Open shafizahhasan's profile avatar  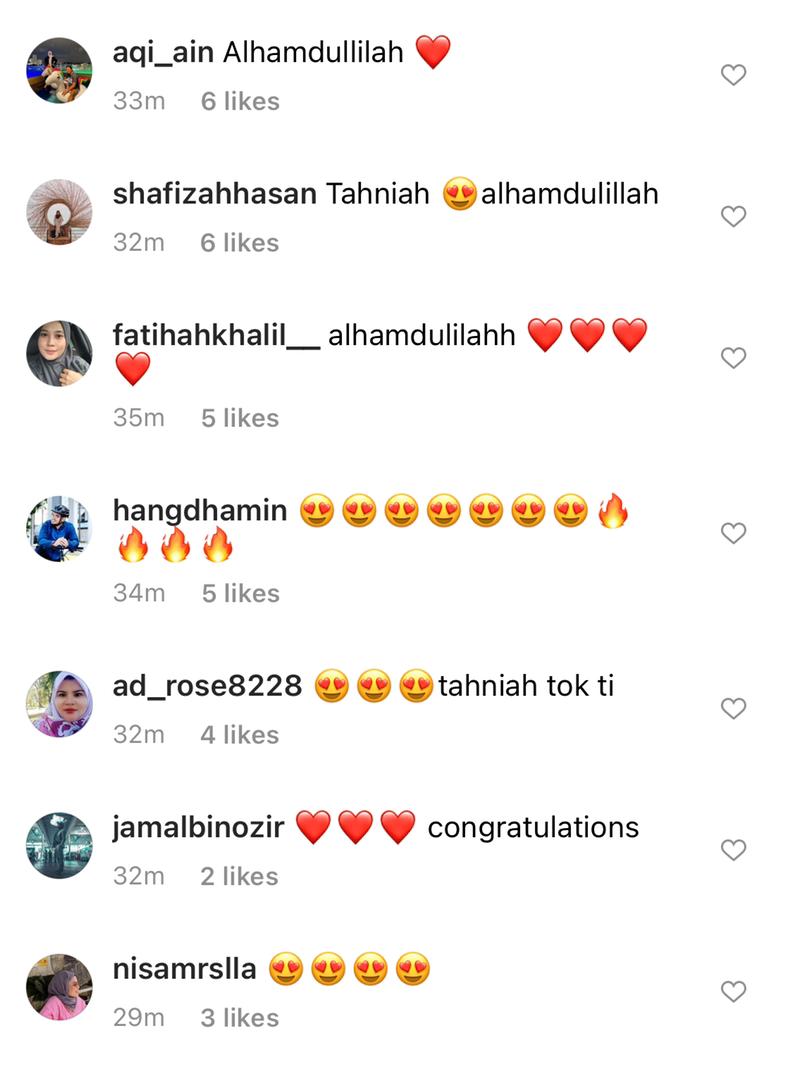pyautogui.click(x=59, y=212)
